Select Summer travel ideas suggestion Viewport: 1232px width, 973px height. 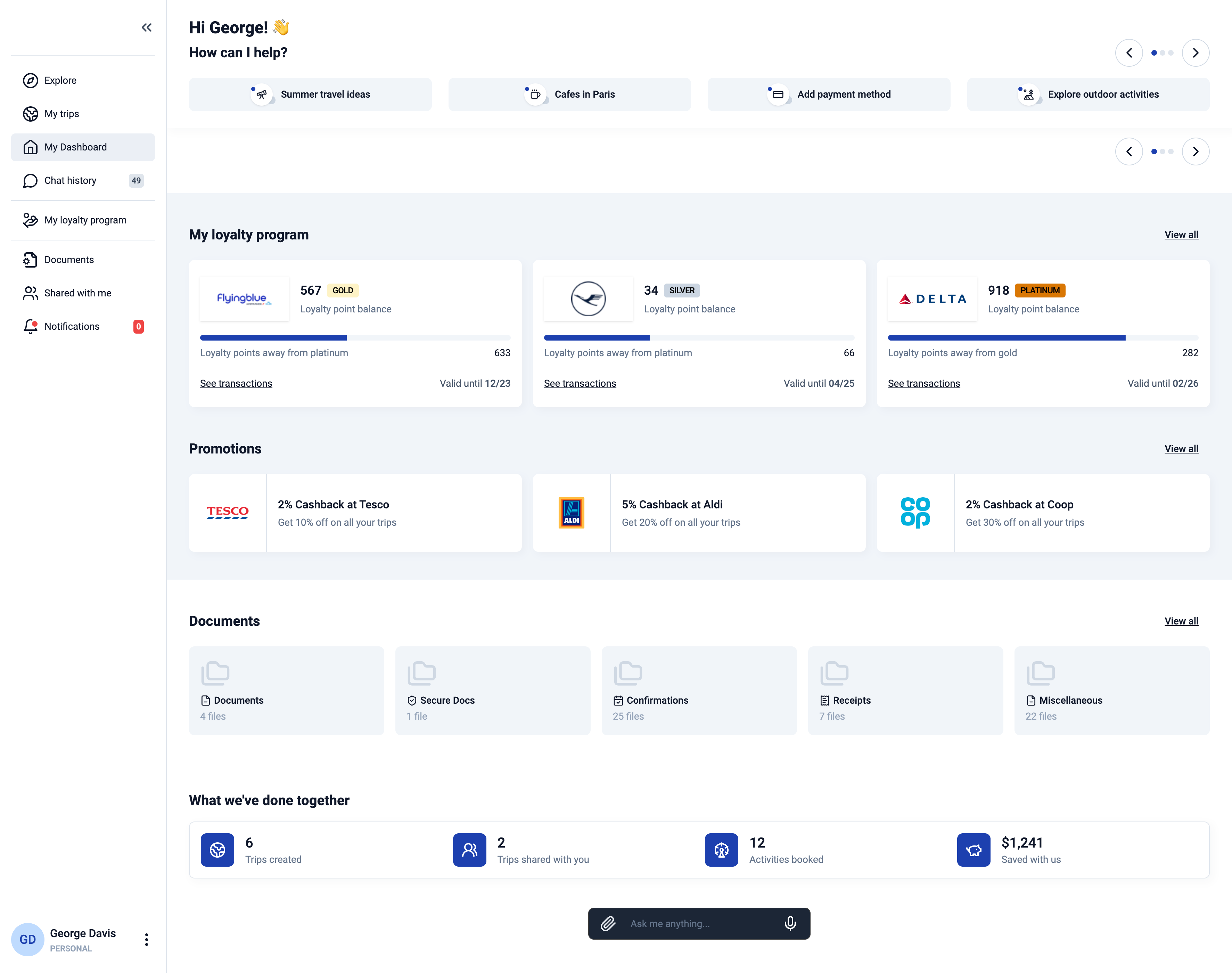(310, 95)
